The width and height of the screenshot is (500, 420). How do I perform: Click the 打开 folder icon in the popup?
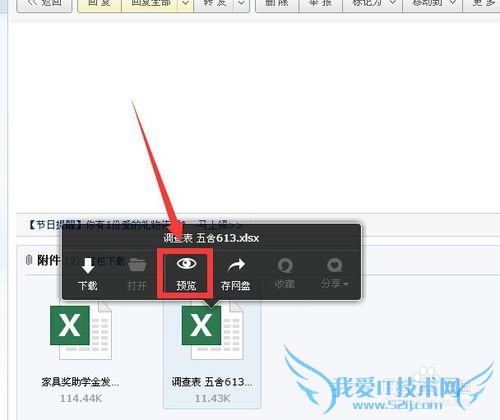(137, 265)
